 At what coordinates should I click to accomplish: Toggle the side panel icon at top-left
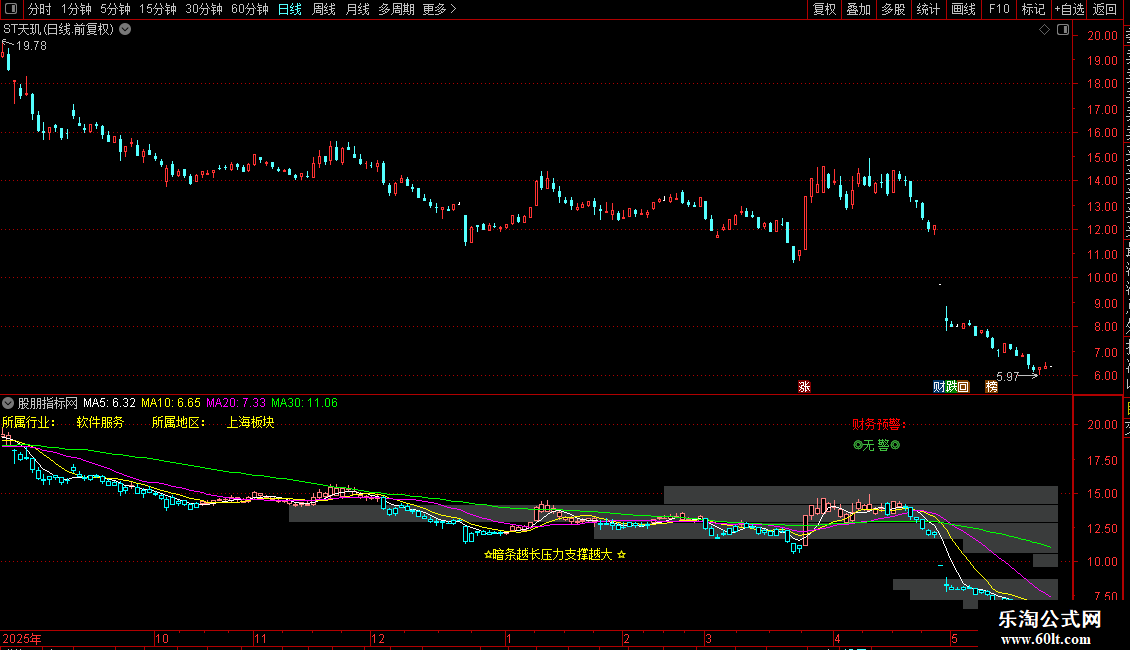click(x=11, y=9)
